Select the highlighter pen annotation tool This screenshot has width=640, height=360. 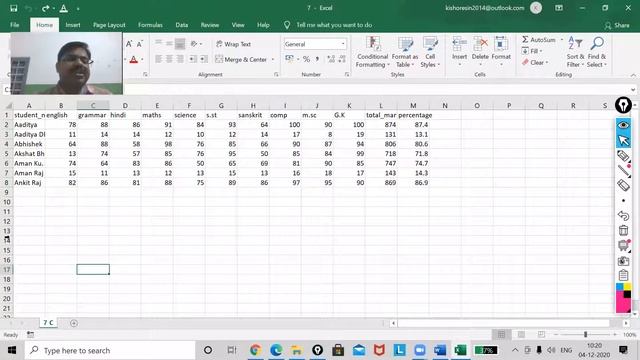click(623, 156)
